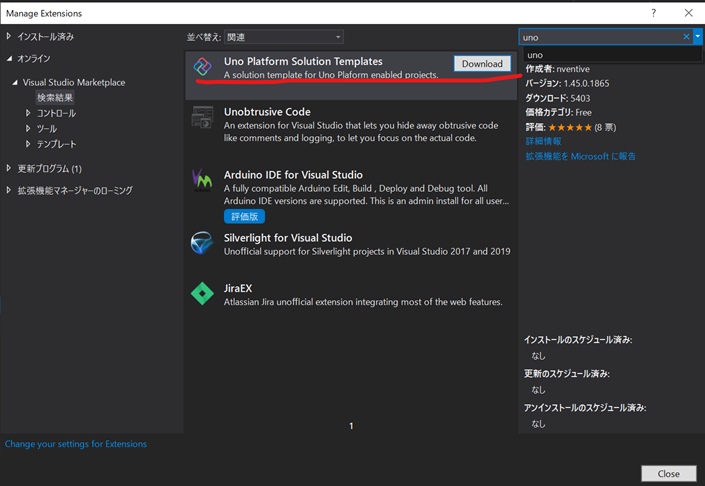Click the ダウンロード: 5403 count
The height and width of the screenshot is (486, 705).
pos(558,98)
